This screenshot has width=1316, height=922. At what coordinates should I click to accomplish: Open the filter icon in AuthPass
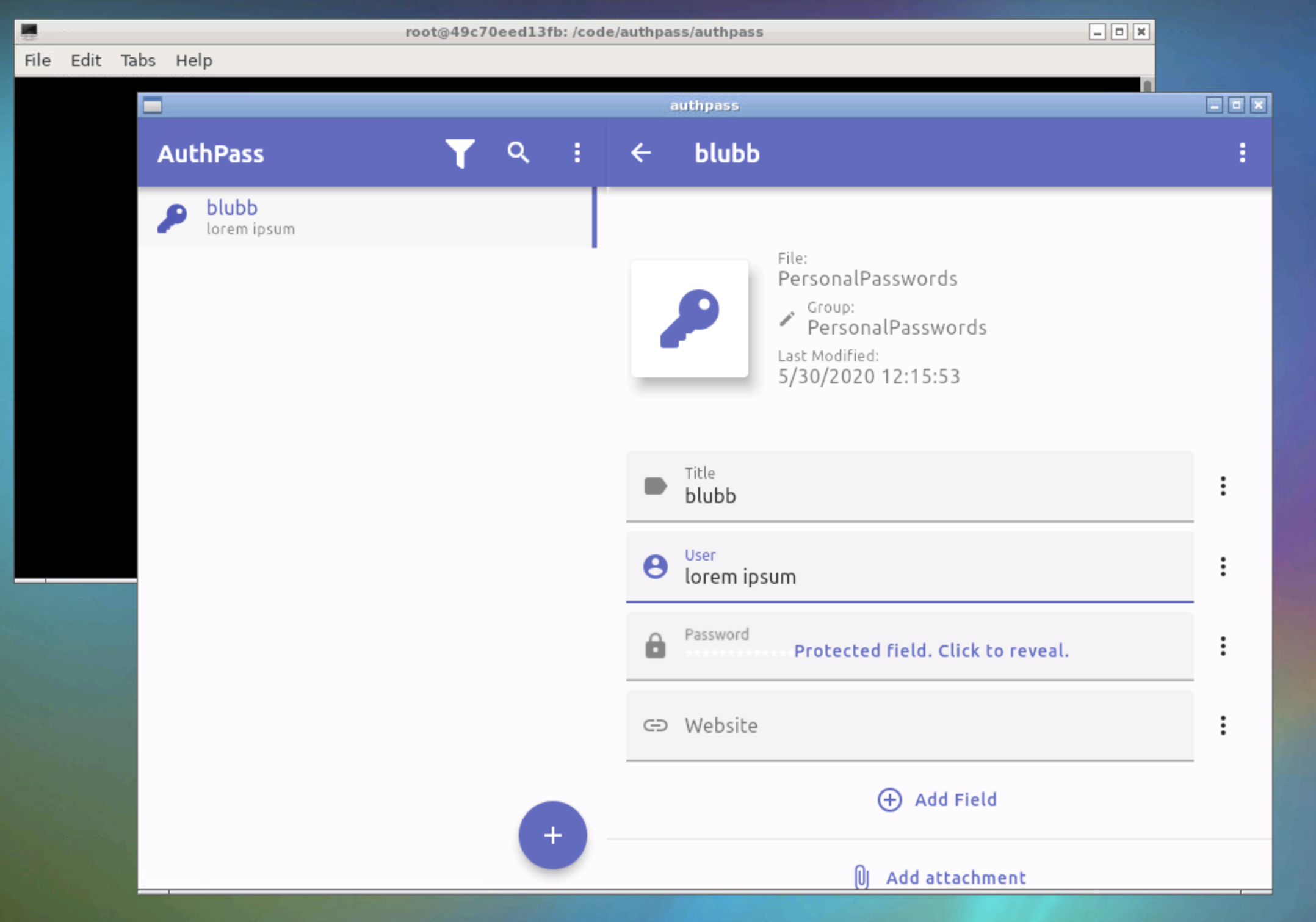[461, 153]
